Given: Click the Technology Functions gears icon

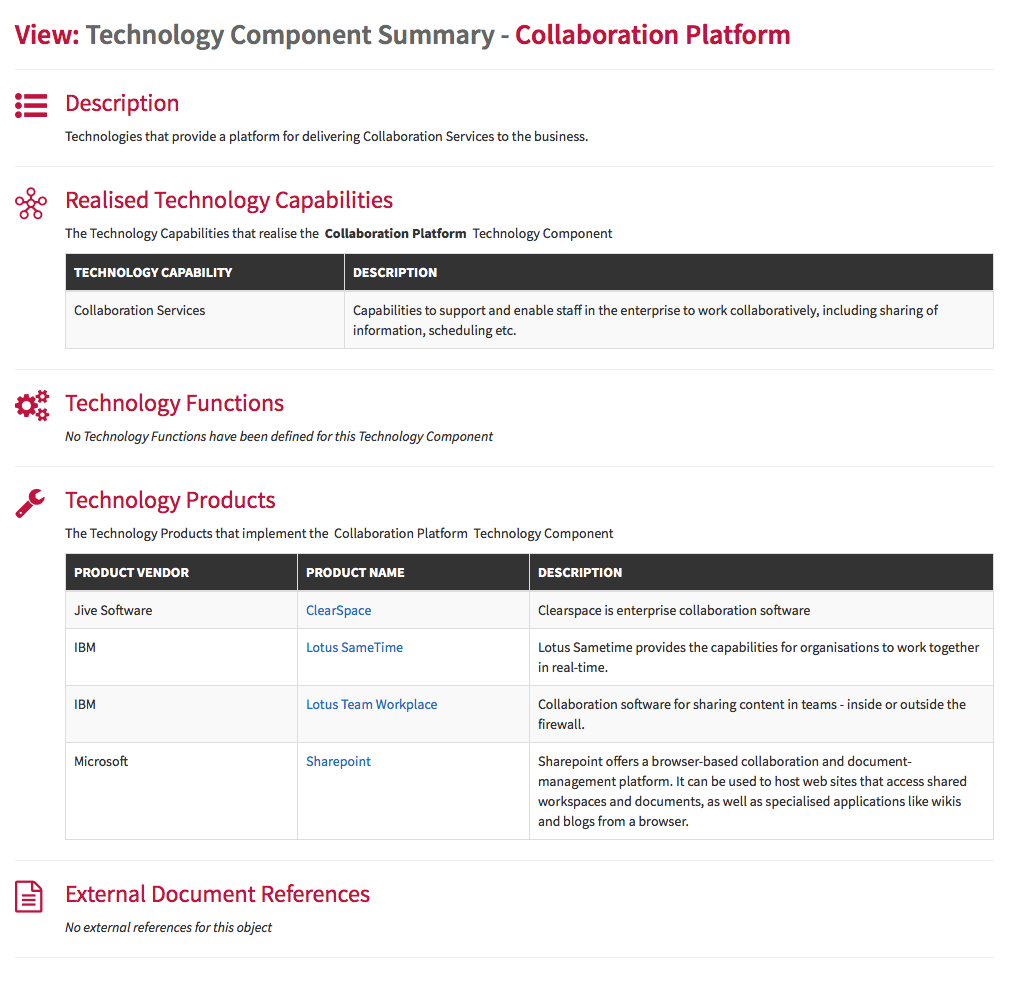Looking at the screenshot, I should [32, 405].
